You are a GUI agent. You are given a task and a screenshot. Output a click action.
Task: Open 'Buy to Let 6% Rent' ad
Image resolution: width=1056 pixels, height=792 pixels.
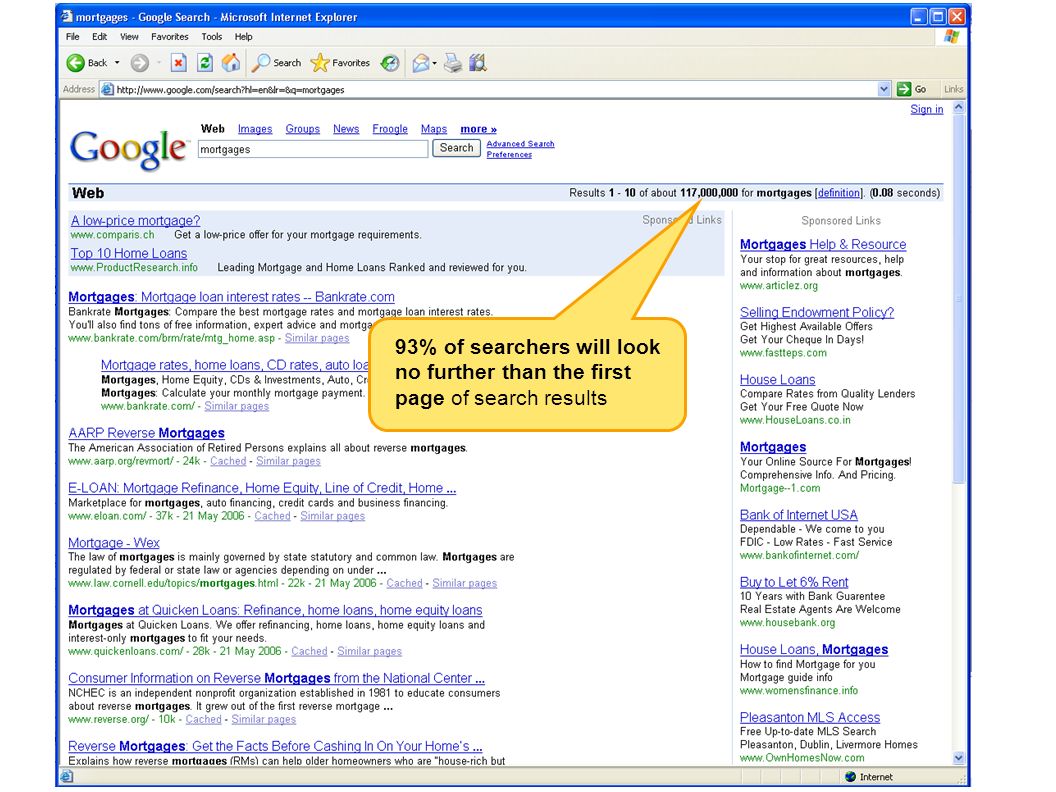coord(794,582)
